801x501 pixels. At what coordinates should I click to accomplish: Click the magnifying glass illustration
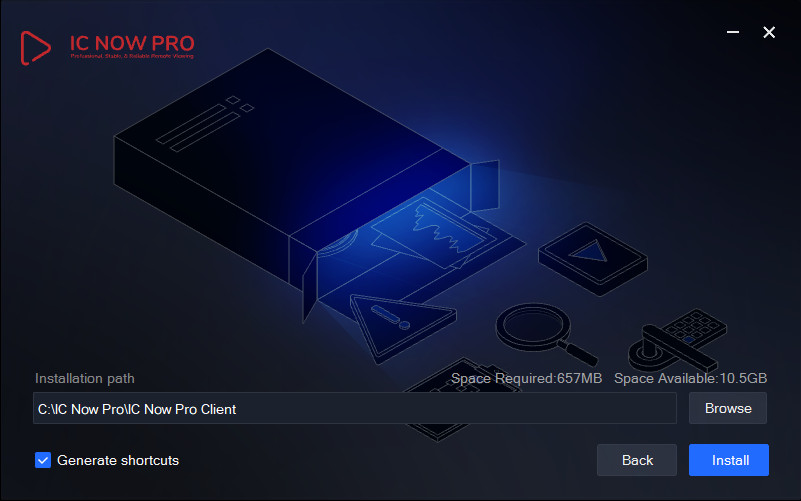click(x=545, y=334)
